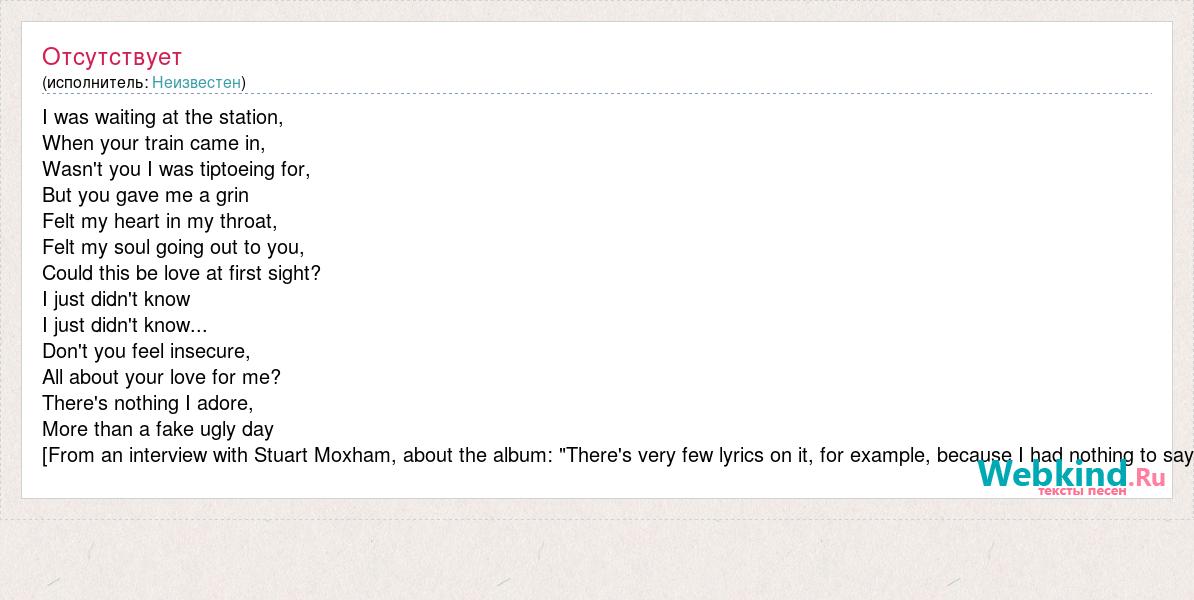
Task: Click lyric line 'When your train came in'
Action: click(x=154, y=144)
